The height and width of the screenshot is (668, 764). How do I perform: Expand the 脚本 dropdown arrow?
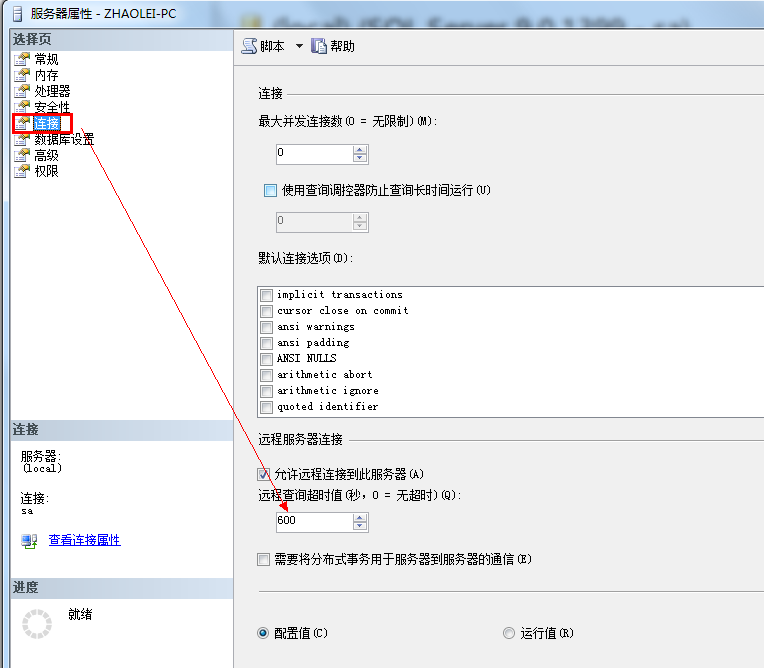tap(299, 46)
